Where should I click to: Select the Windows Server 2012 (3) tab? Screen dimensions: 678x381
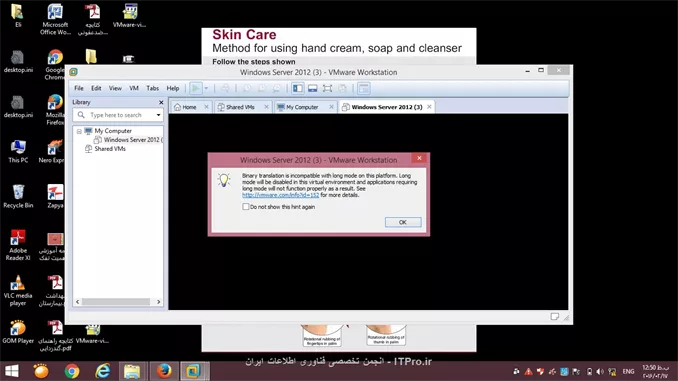point(387,107)
